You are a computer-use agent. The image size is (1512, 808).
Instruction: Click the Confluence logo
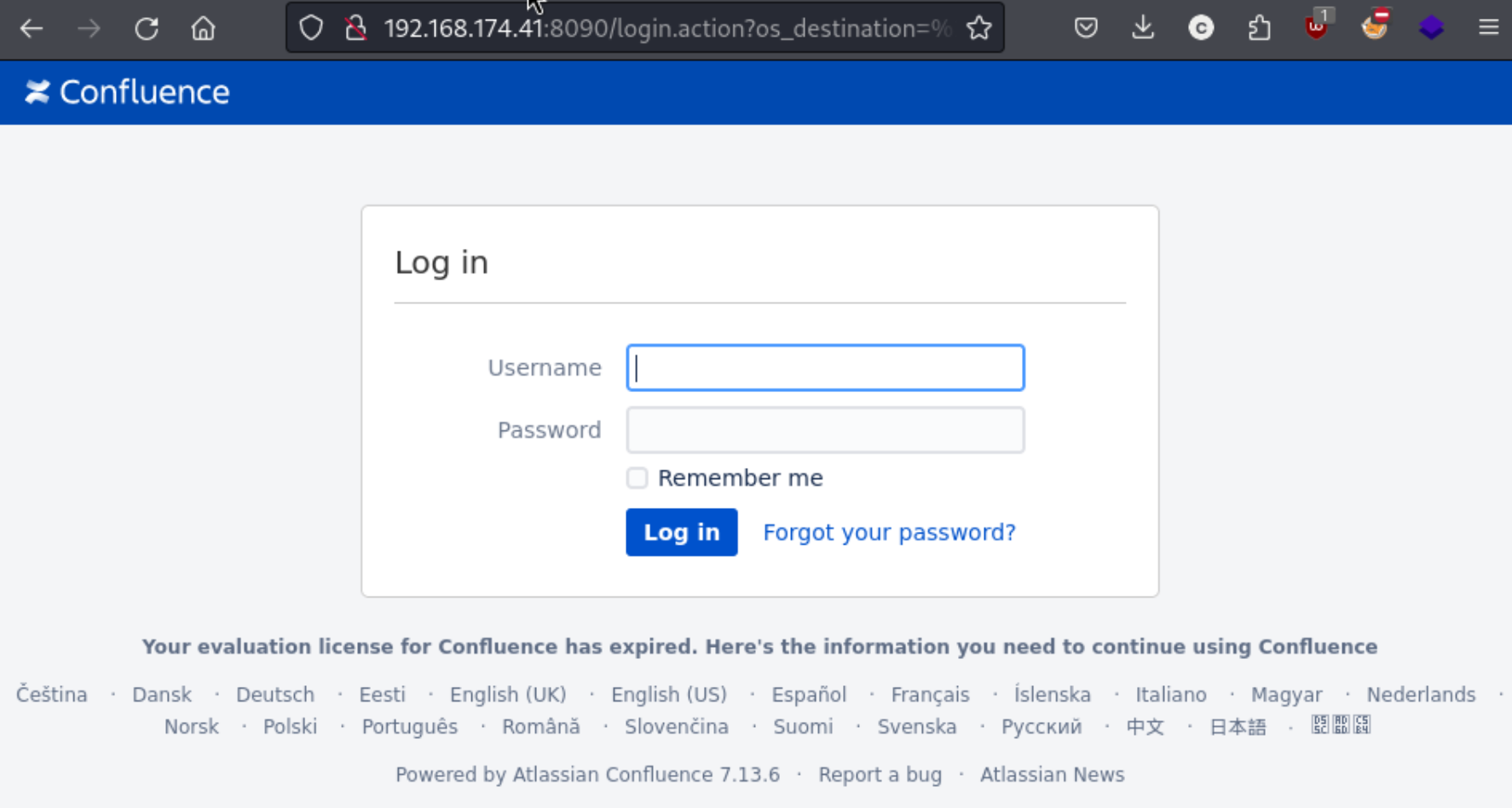pyautogui.click(x=127, y=92)
